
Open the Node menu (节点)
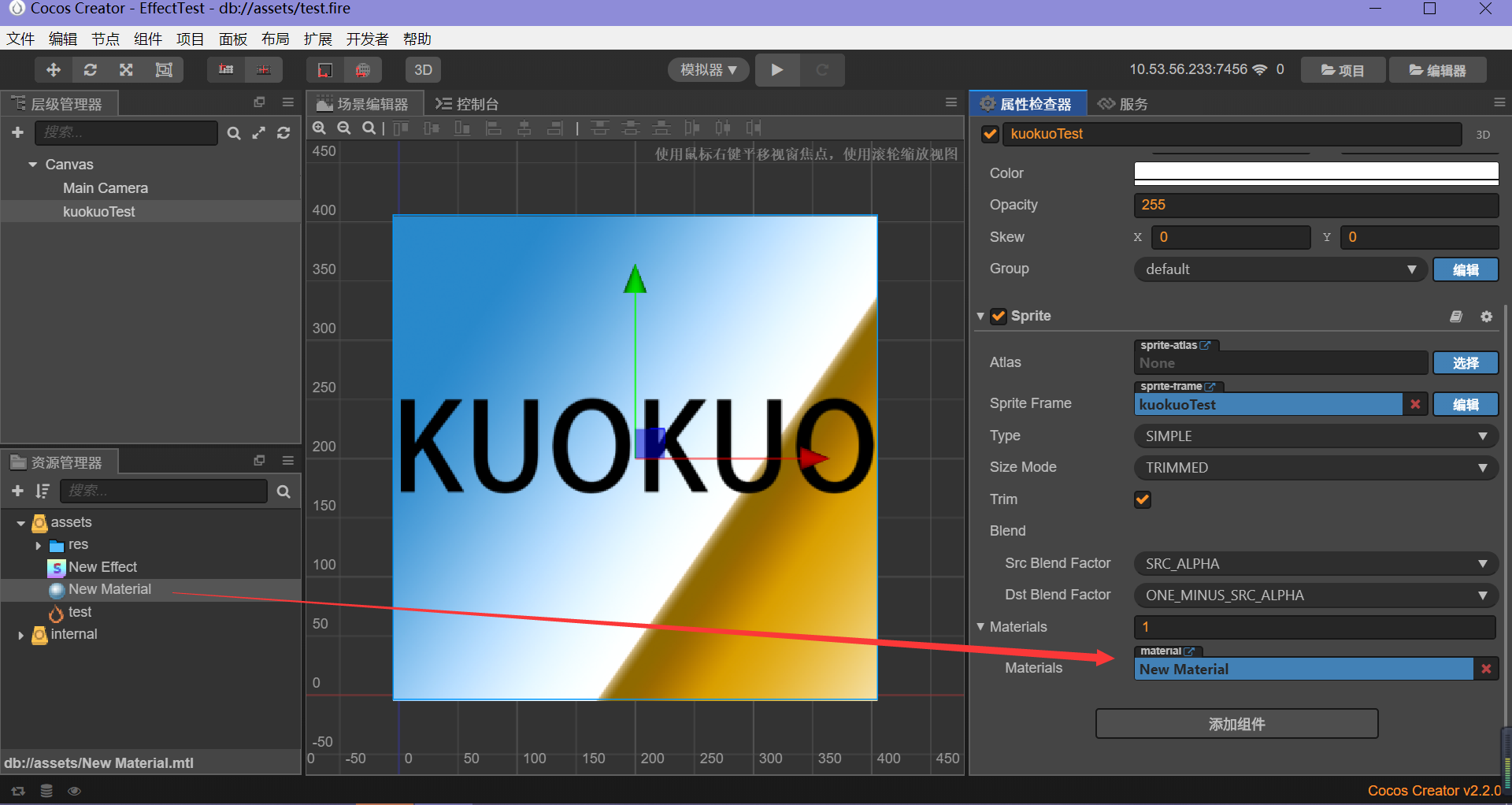click(106, 39)
